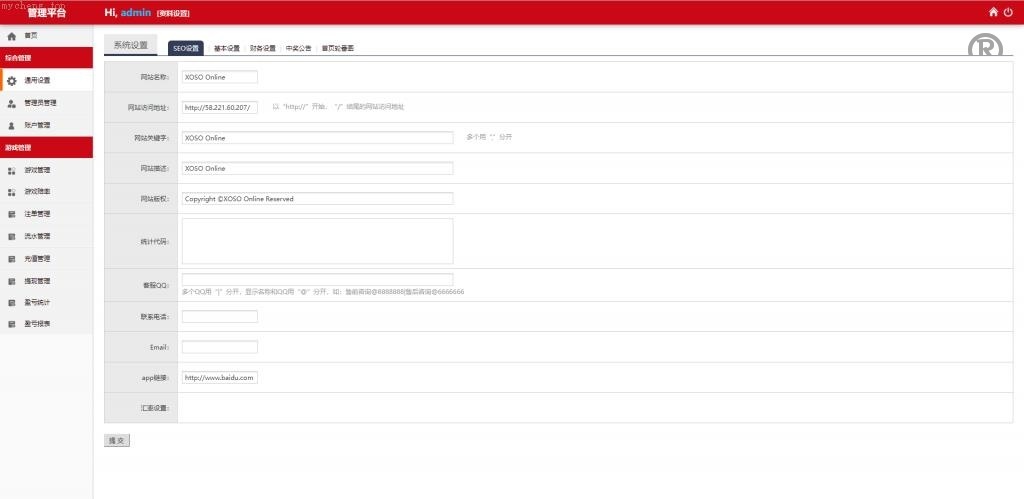Go to the 首页轮番图 tab
The image size is (1024, 499).
[x=338, y=48]
